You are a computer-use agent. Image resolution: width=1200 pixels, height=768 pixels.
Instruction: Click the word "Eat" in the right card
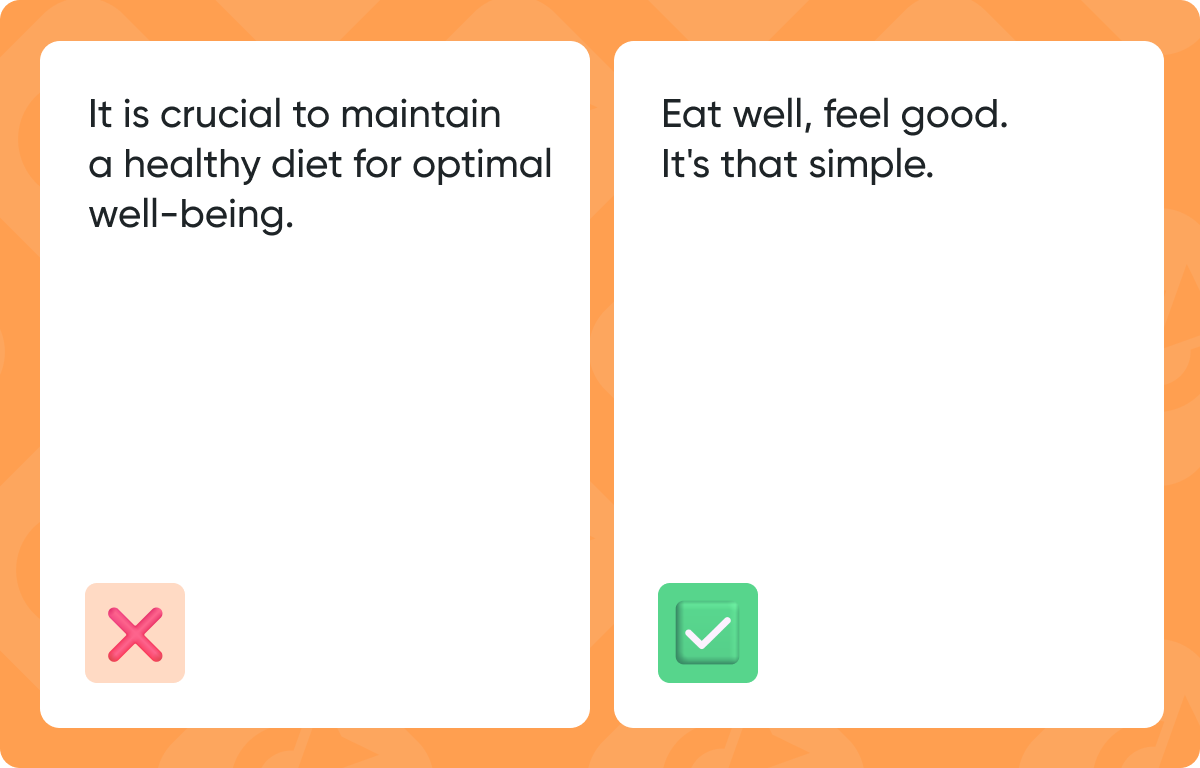click(x=689, y=115)
